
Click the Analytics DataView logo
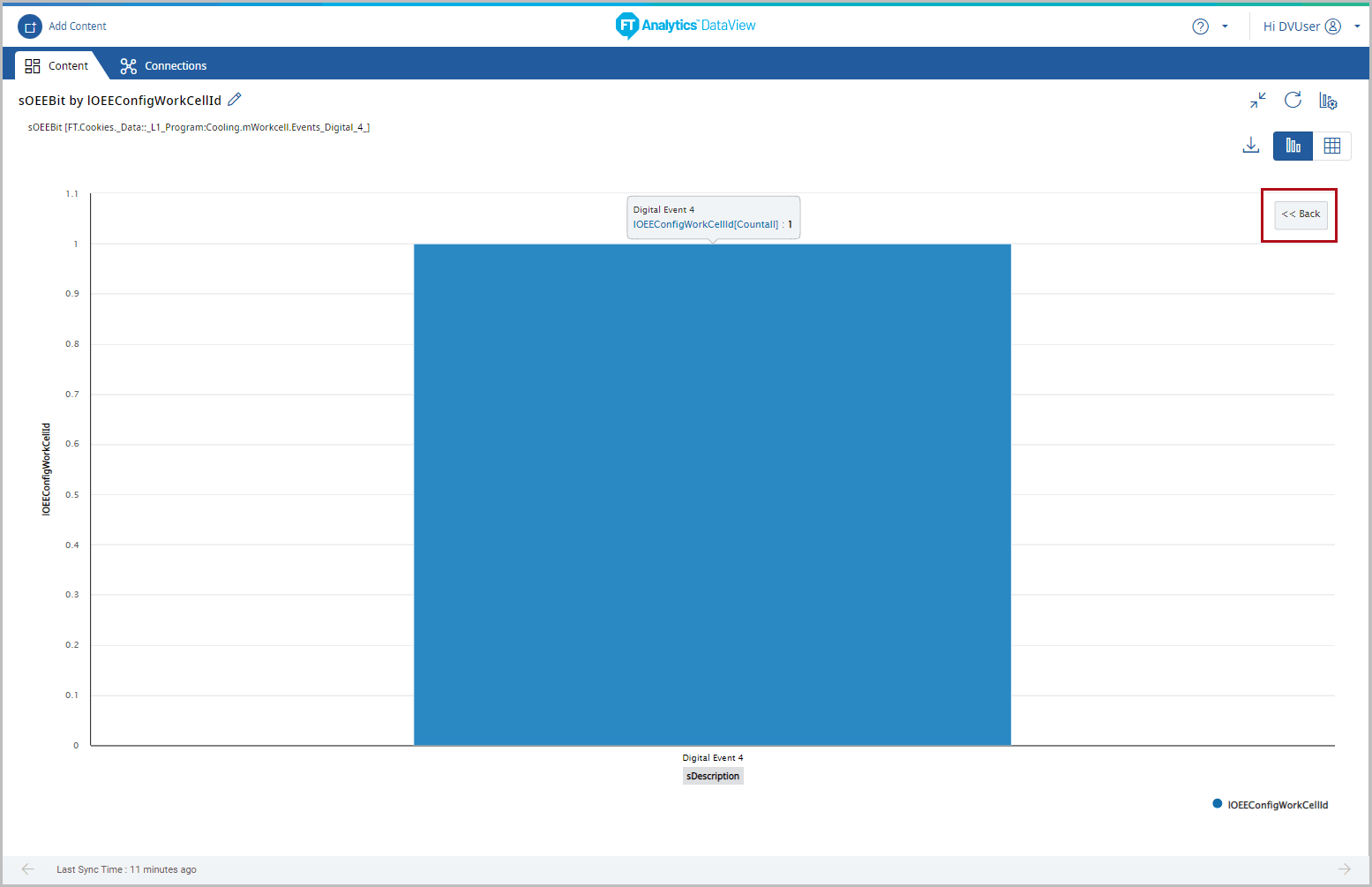pyautogui.click(x=686, y=26)
